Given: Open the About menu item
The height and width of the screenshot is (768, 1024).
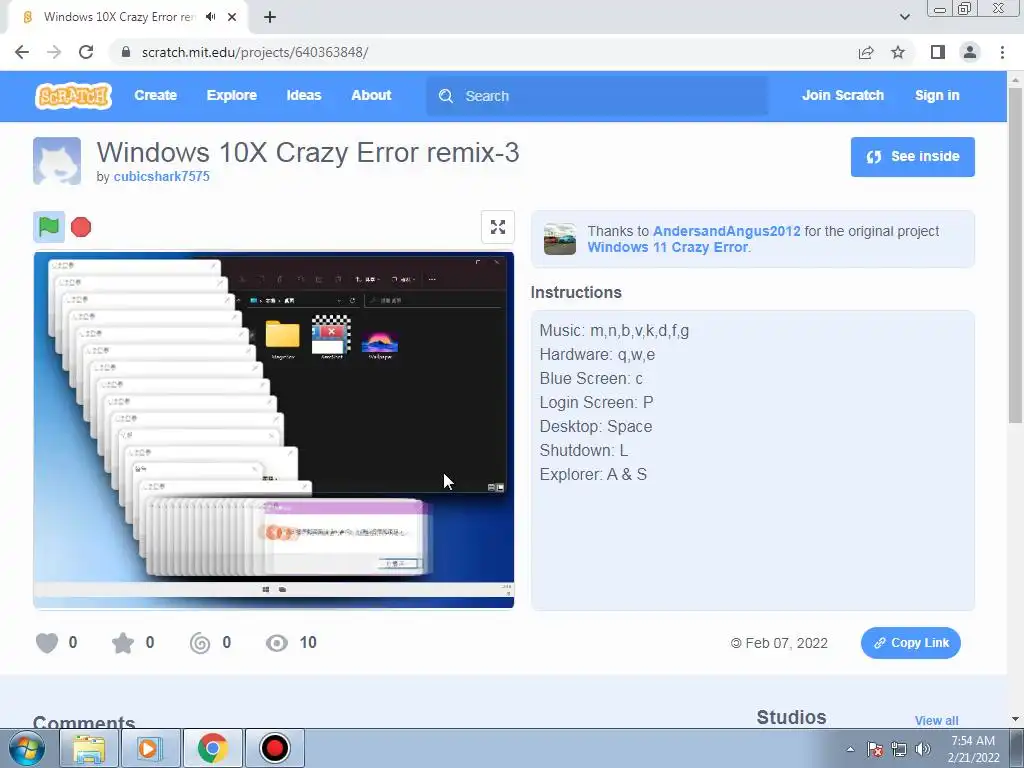Looking at the screenshot, I should [x=371, y=95].
